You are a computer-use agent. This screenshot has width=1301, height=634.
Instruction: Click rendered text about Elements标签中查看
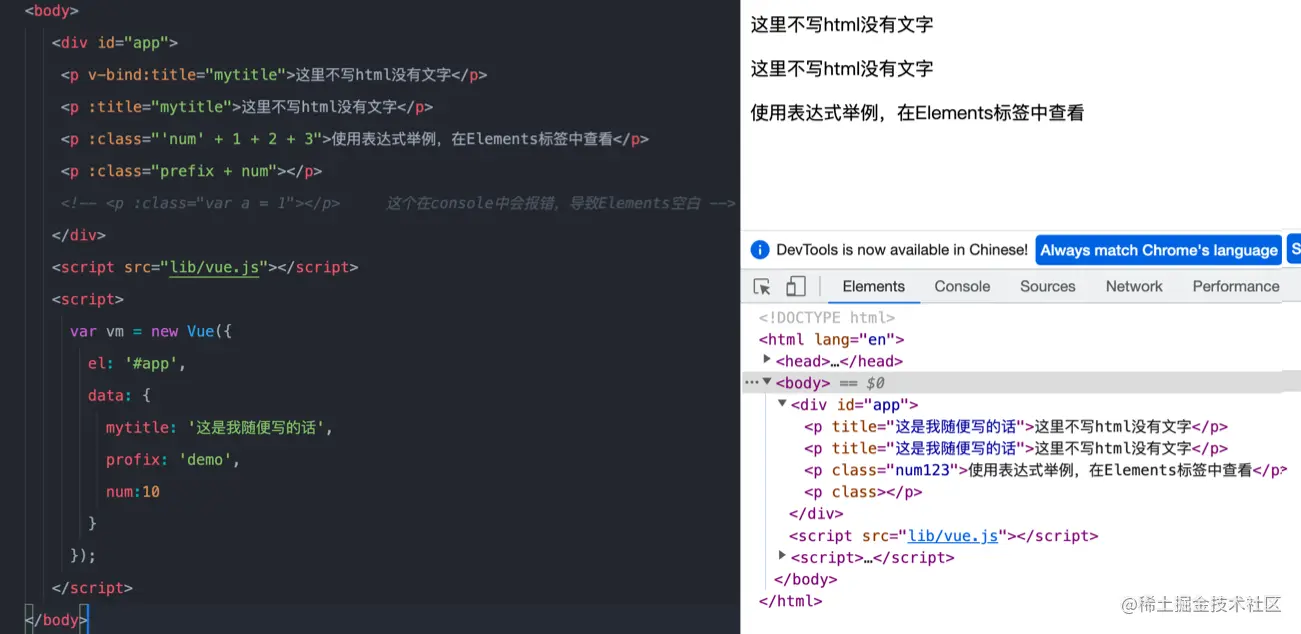coord(917,113)
